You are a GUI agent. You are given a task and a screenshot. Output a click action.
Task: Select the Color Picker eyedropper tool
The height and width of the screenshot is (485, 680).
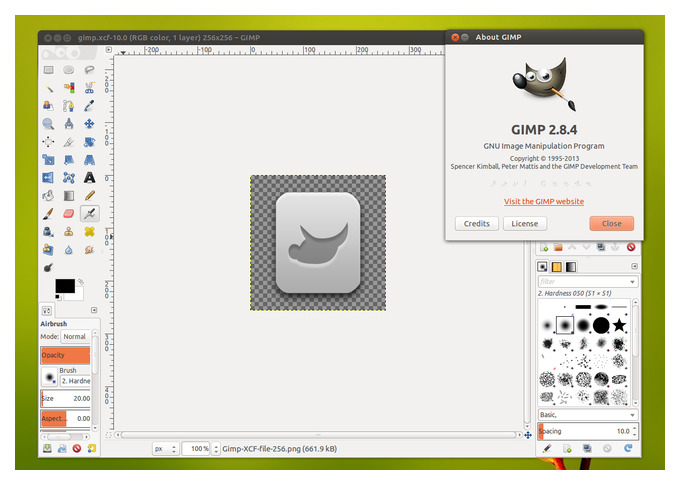tap(89, 106)
